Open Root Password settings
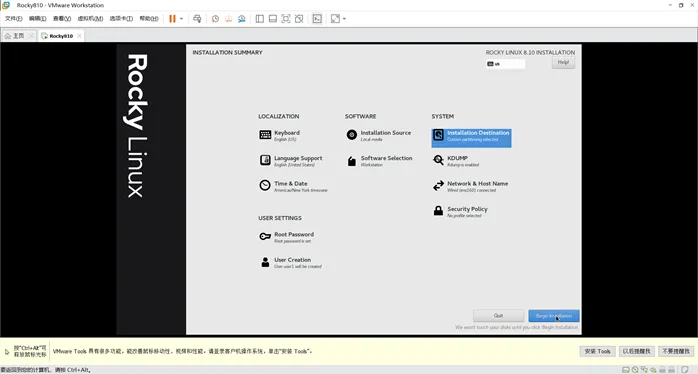This screenshot has height=374, width=698. (287, 237)
